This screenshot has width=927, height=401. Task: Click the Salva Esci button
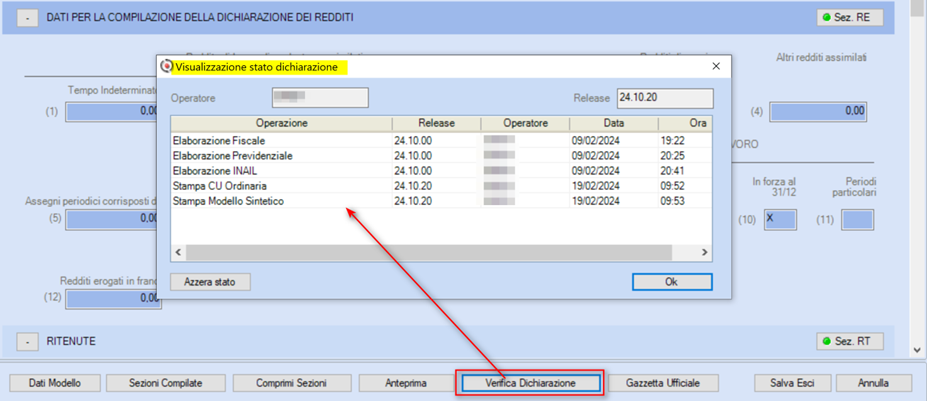(792, 383)
